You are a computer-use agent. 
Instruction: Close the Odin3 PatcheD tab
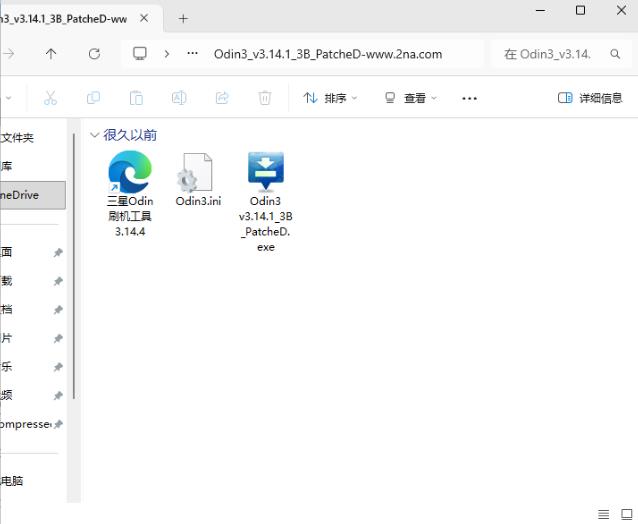(x=144, y=18)
